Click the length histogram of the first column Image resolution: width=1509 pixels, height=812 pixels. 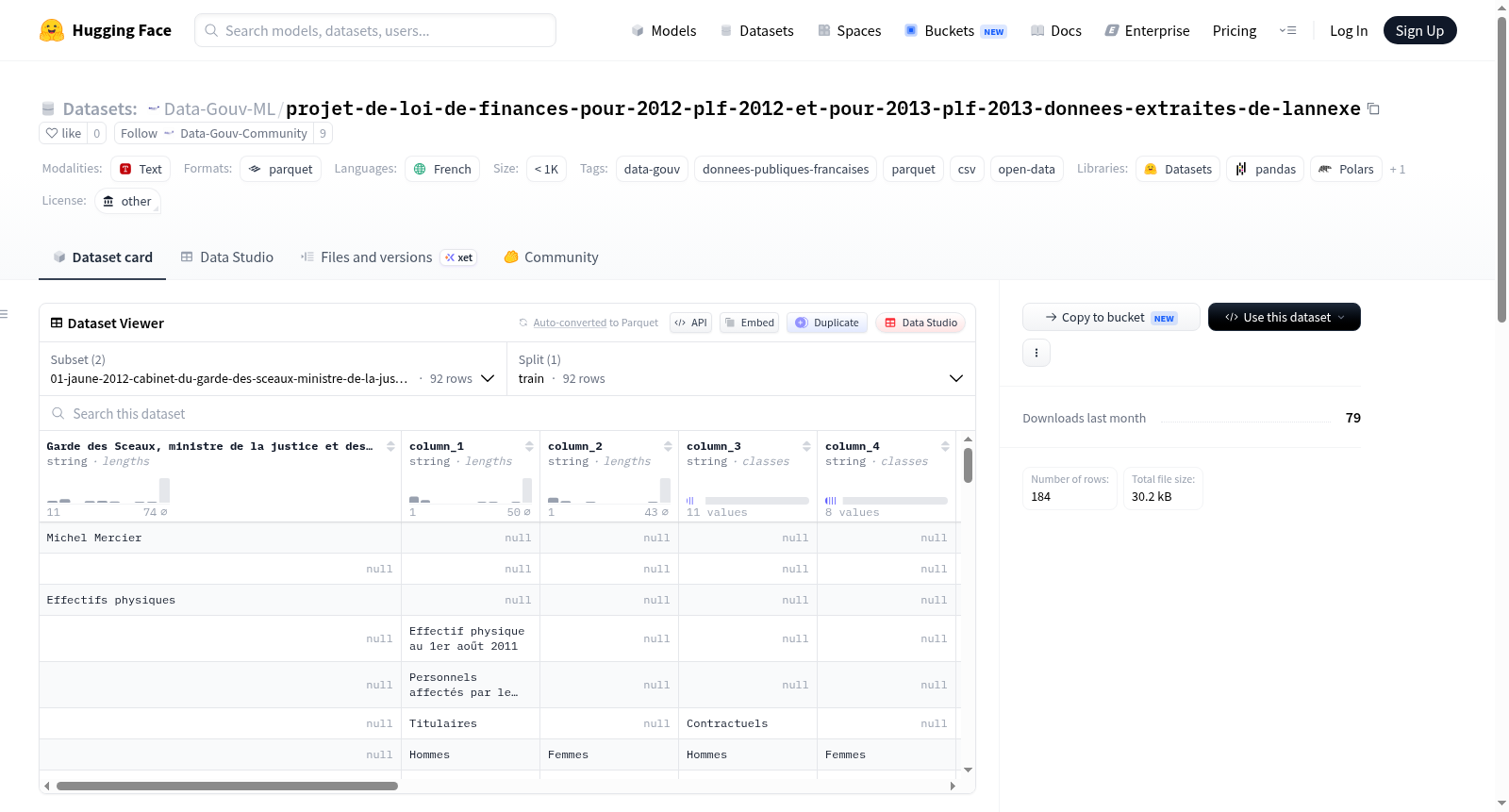108,490
